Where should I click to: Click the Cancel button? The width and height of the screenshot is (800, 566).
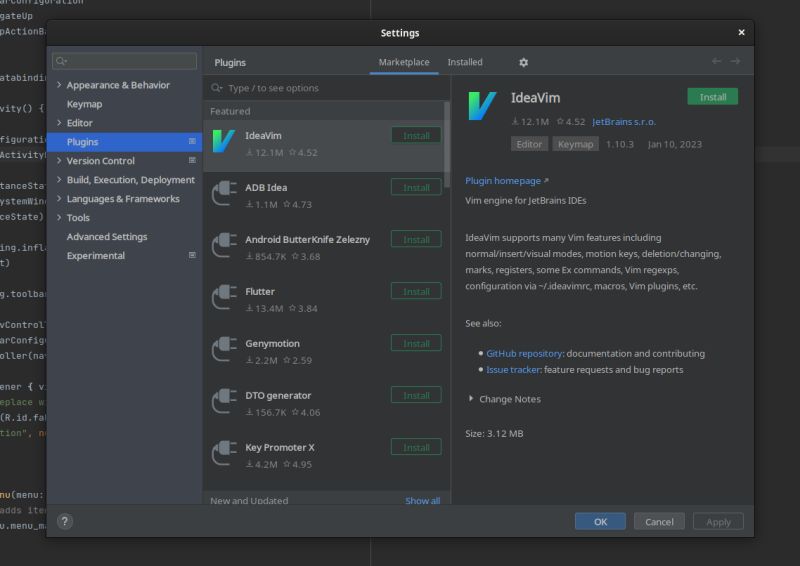pos(659,522)
